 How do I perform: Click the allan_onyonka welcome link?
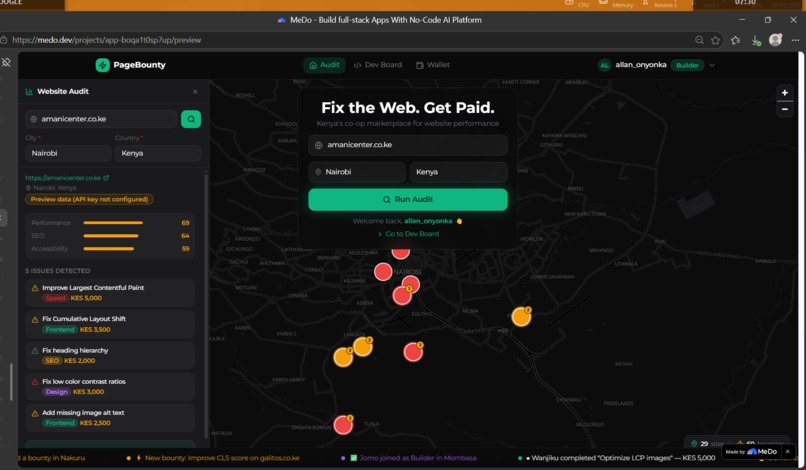tap(428, 221)
